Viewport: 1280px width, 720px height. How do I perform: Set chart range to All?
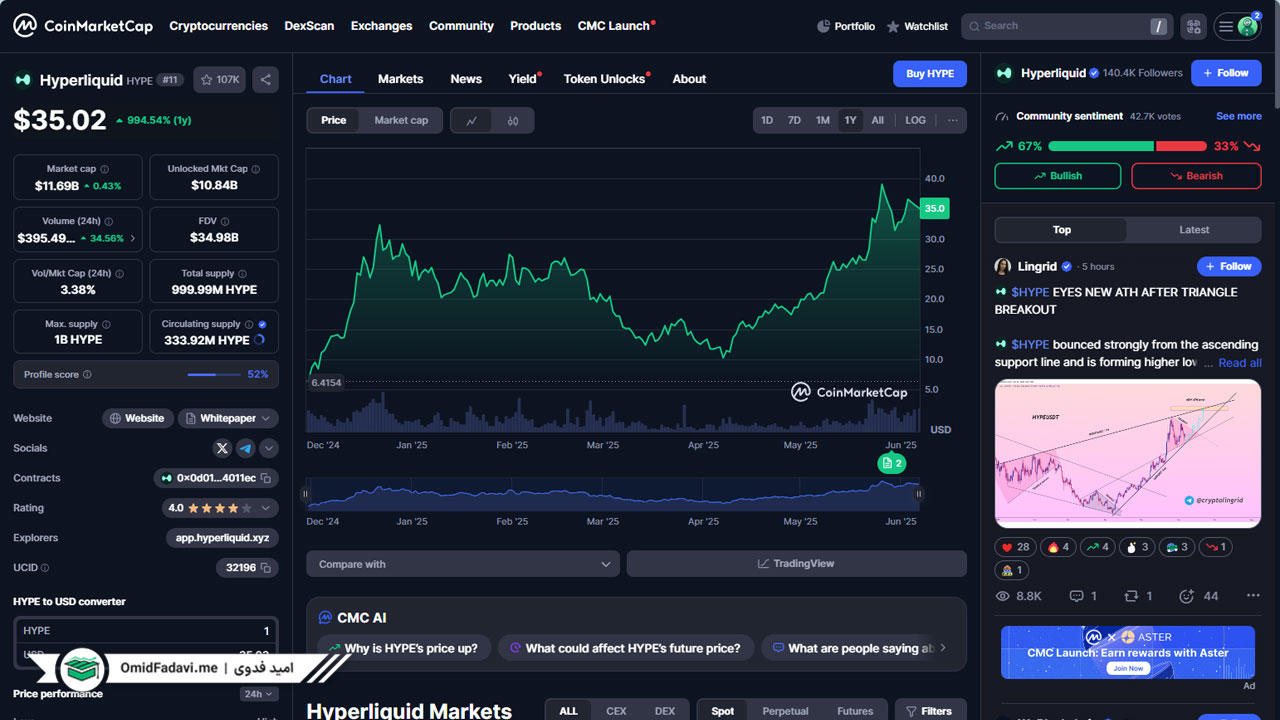[x=877, y=120]
